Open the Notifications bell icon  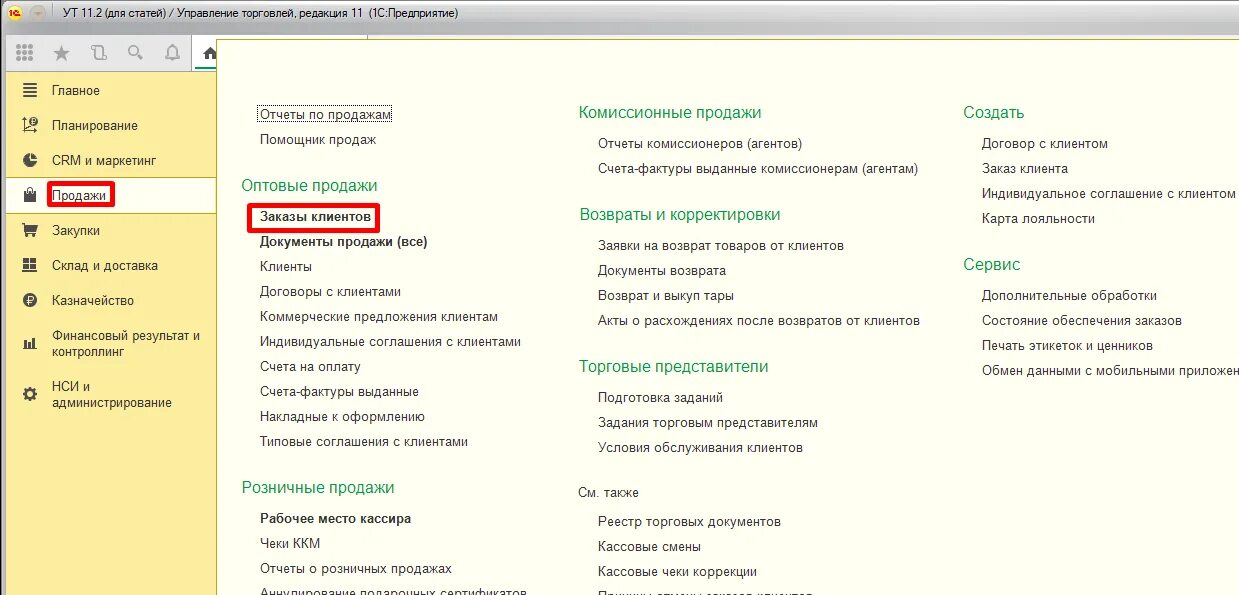[172, 53]
